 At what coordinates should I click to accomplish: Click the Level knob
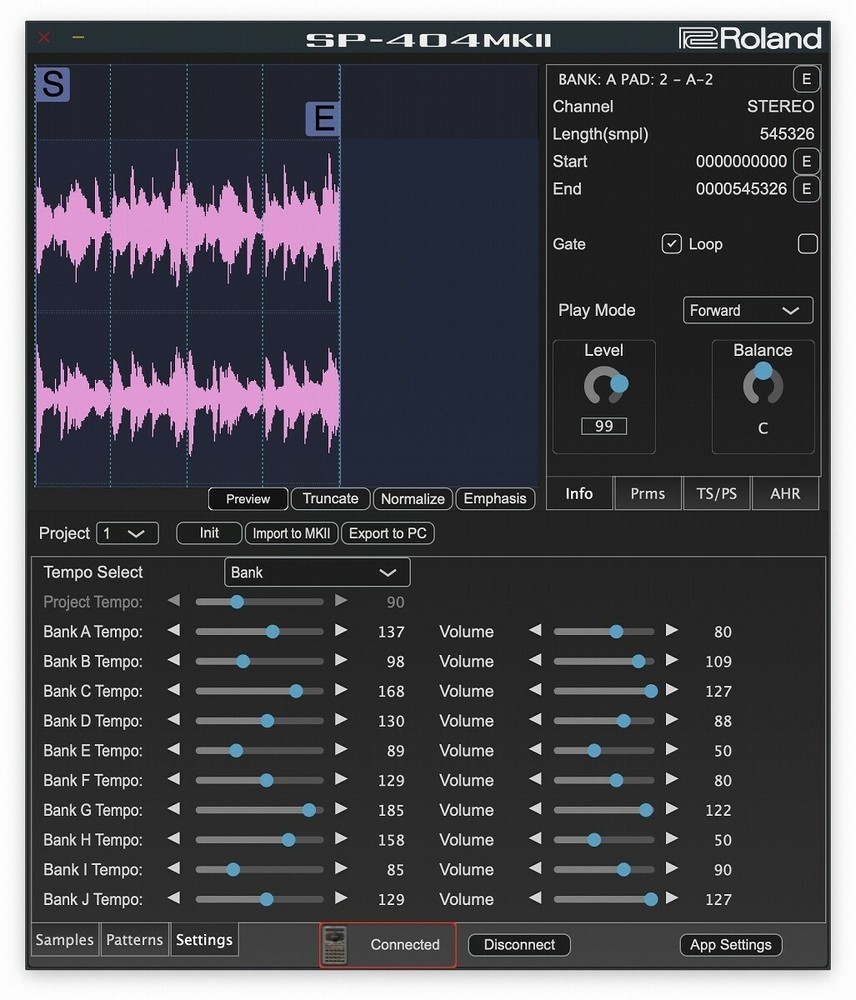coord(603,386)
